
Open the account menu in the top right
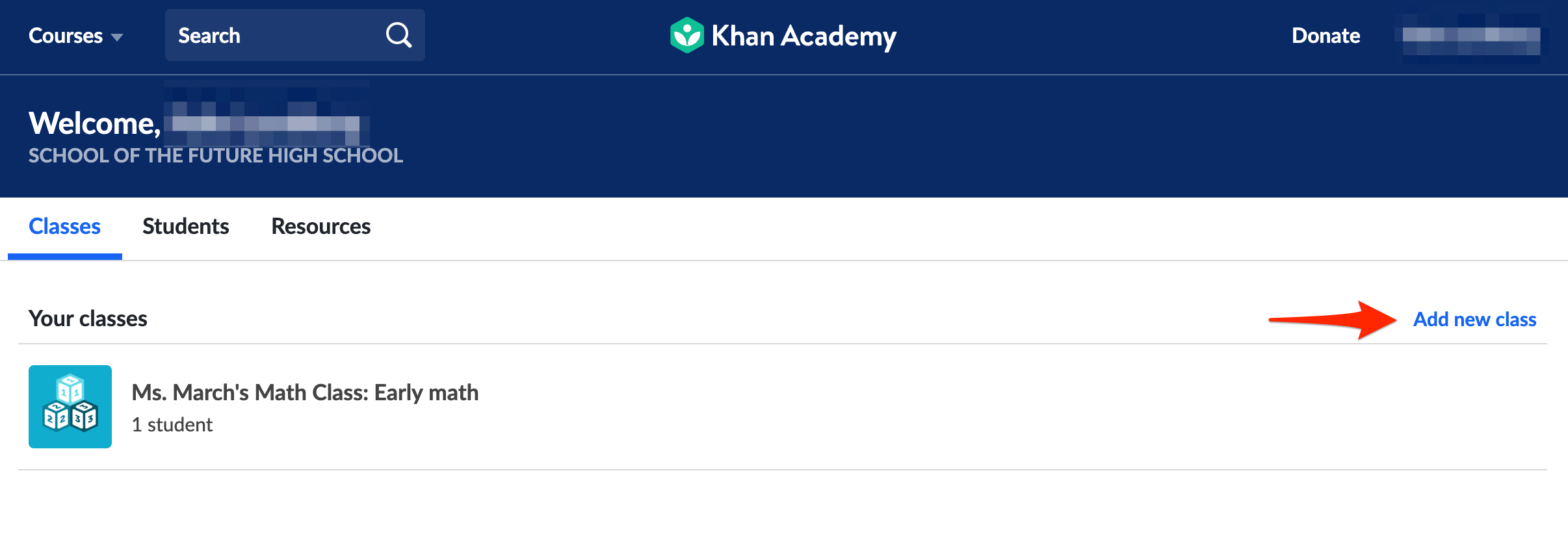[x=1470, y=36]
